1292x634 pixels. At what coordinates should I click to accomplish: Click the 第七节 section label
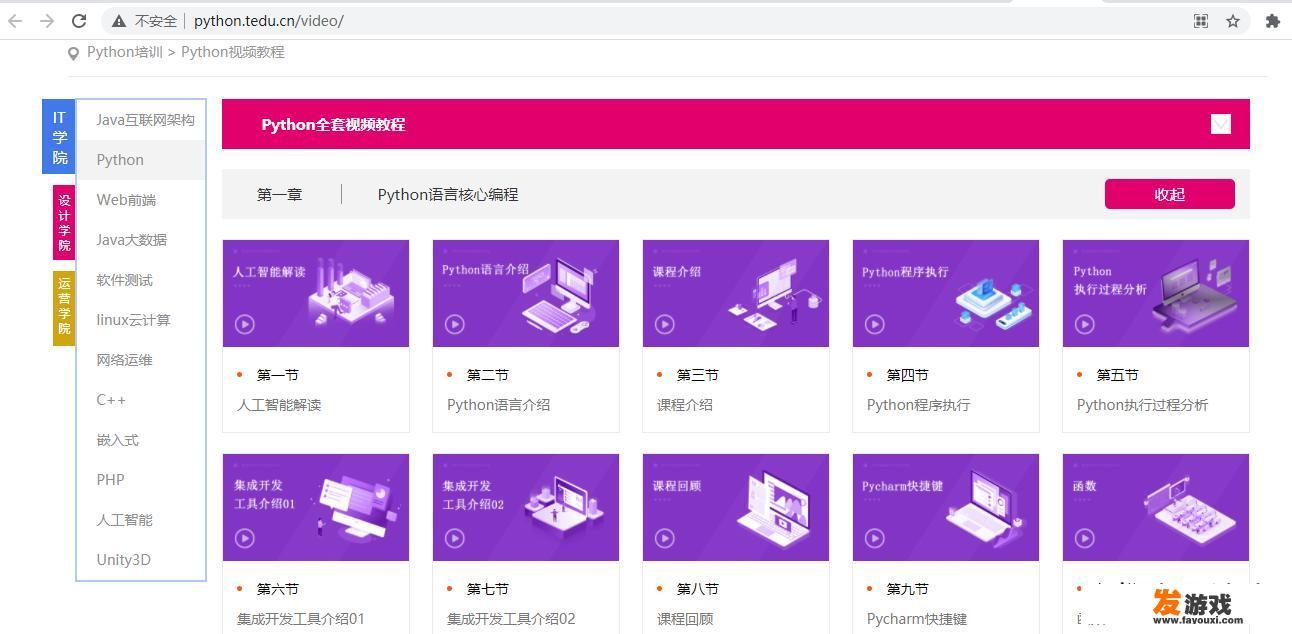[x=488, y=589]
